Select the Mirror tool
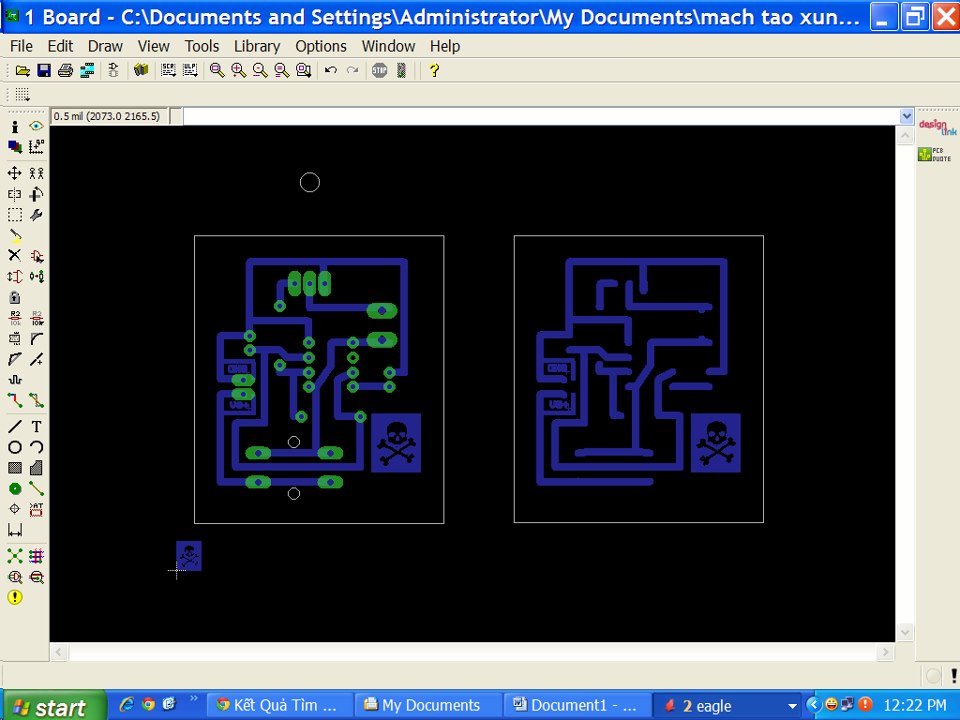 pos(15,195)
